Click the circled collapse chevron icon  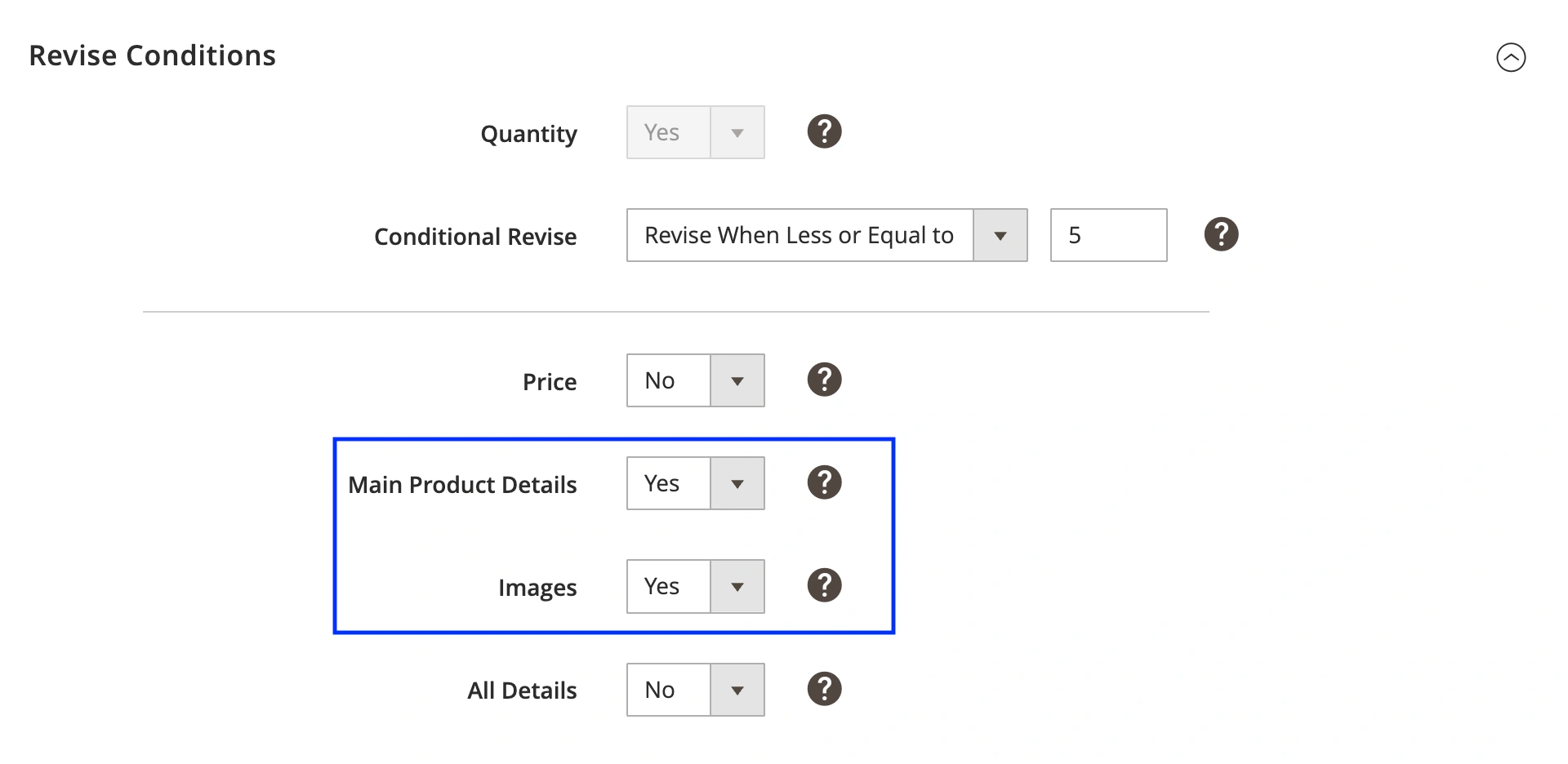pyautogui.click(x=1512, y=57)
